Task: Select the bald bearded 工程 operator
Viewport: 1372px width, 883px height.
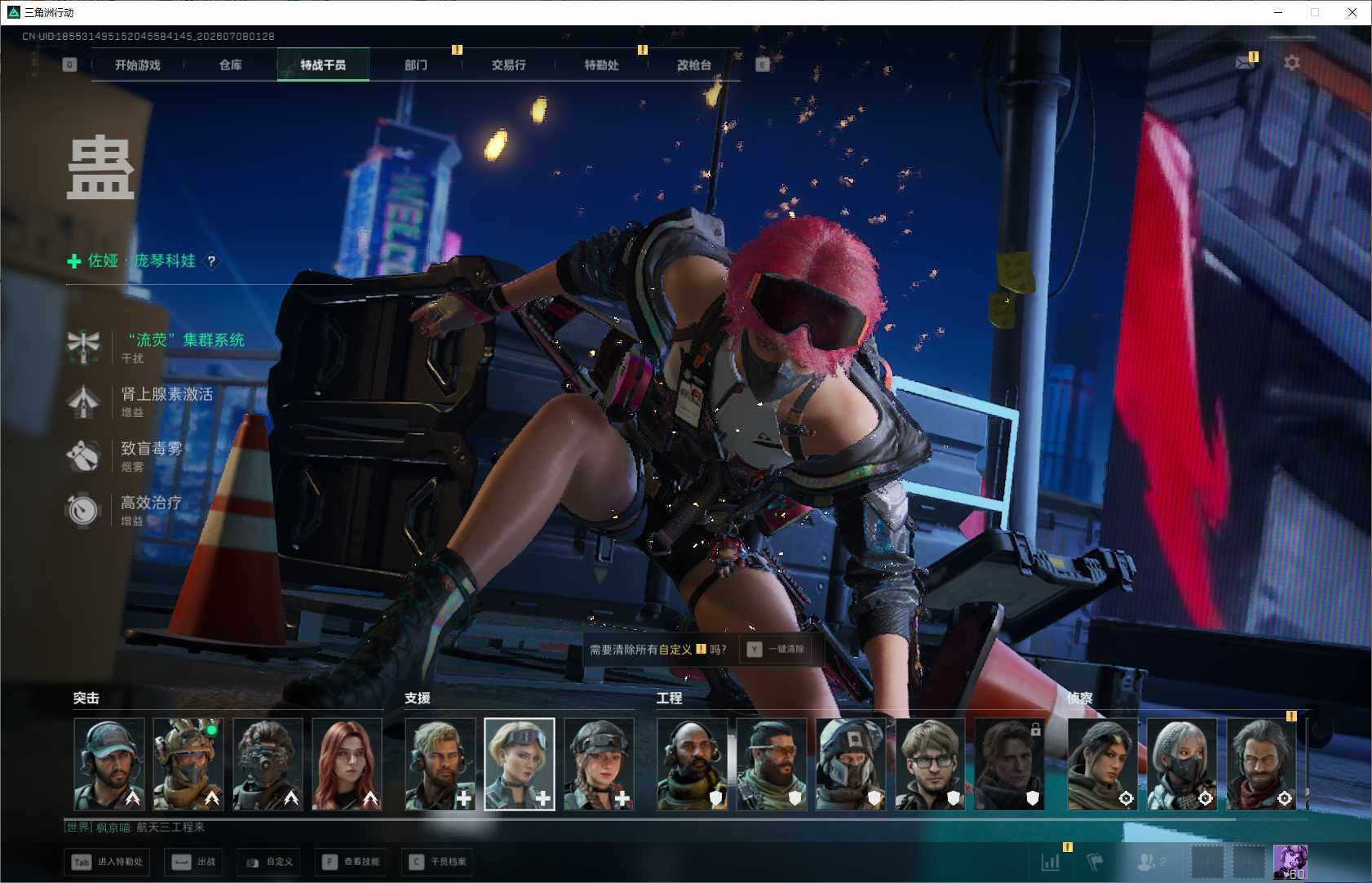Action: [693, 765]
